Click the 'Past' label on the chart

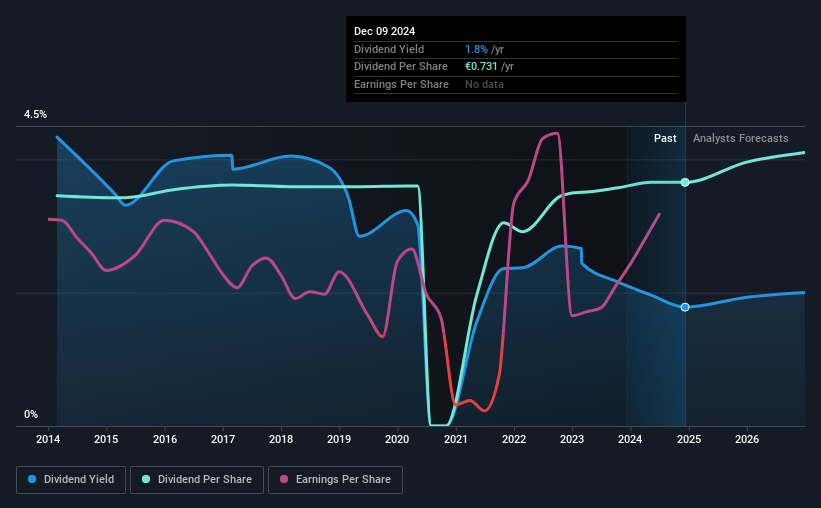pos(665,138)
